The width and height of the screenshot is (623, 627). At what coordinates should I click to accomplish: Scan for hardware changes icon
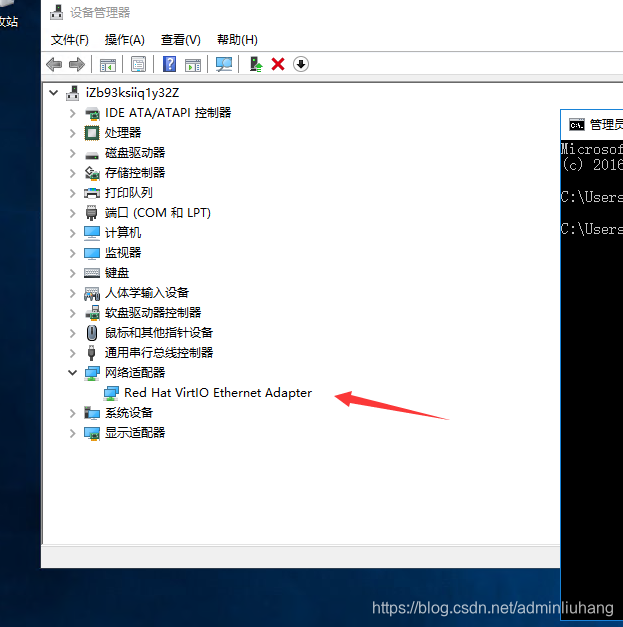(224, 64)
